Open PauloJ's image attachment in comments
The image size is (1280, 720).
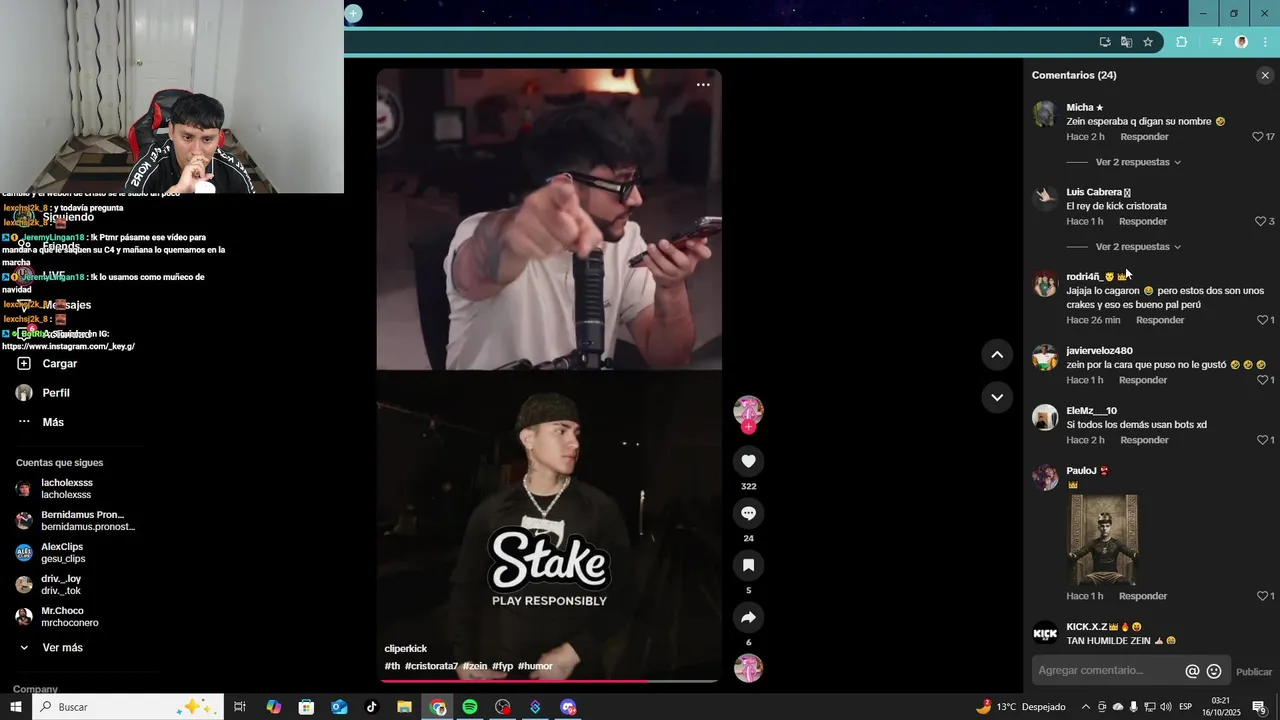coord(1103,540)
